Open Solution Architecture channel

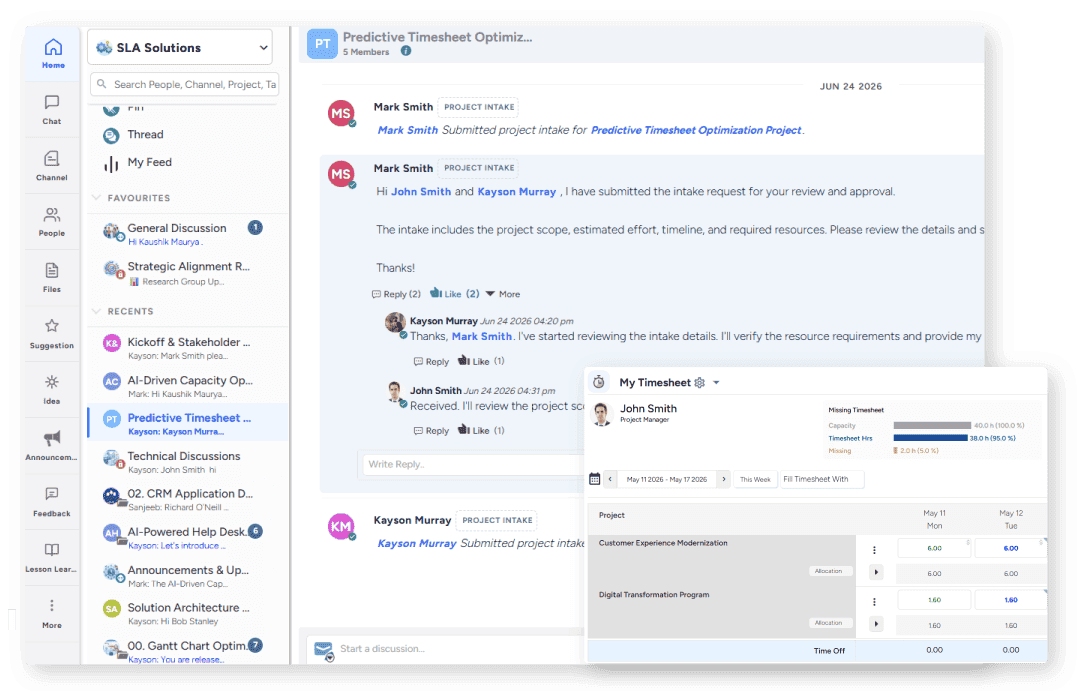pyautogui.click(x=188, y=613)
